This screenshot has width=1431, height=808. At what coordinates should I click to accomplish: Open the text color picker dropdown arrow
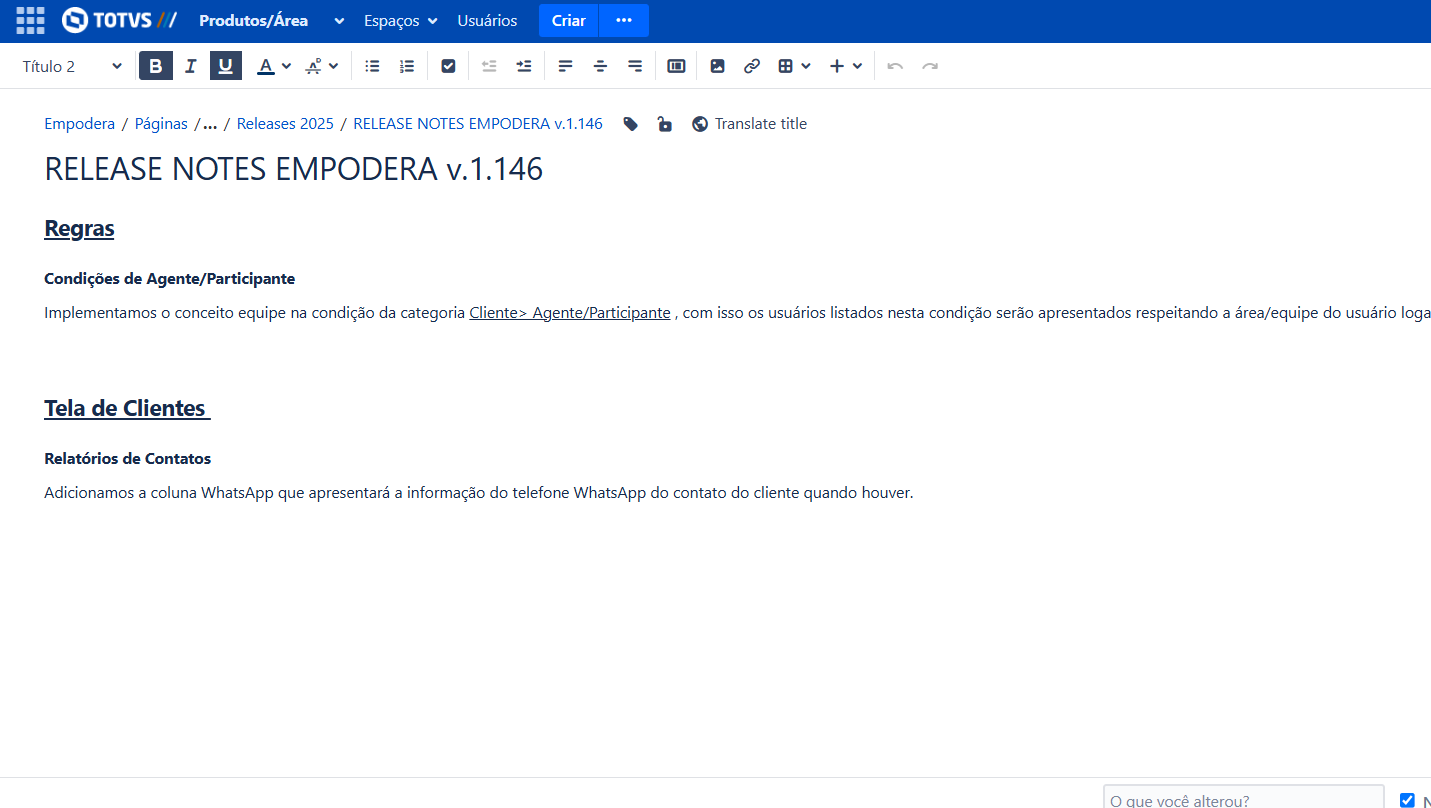pos(287,66)
